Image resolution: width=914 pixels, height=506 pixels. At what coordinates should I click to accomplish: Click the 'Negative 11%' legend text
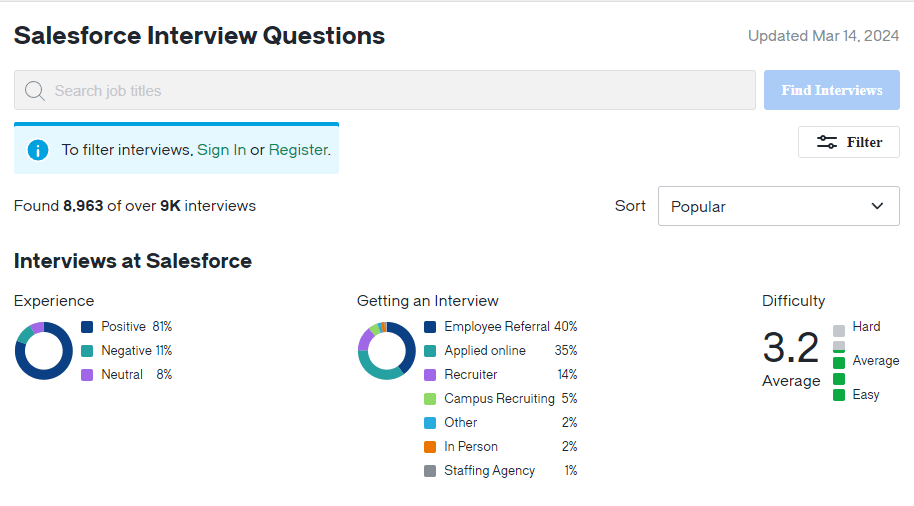point(136,350)
